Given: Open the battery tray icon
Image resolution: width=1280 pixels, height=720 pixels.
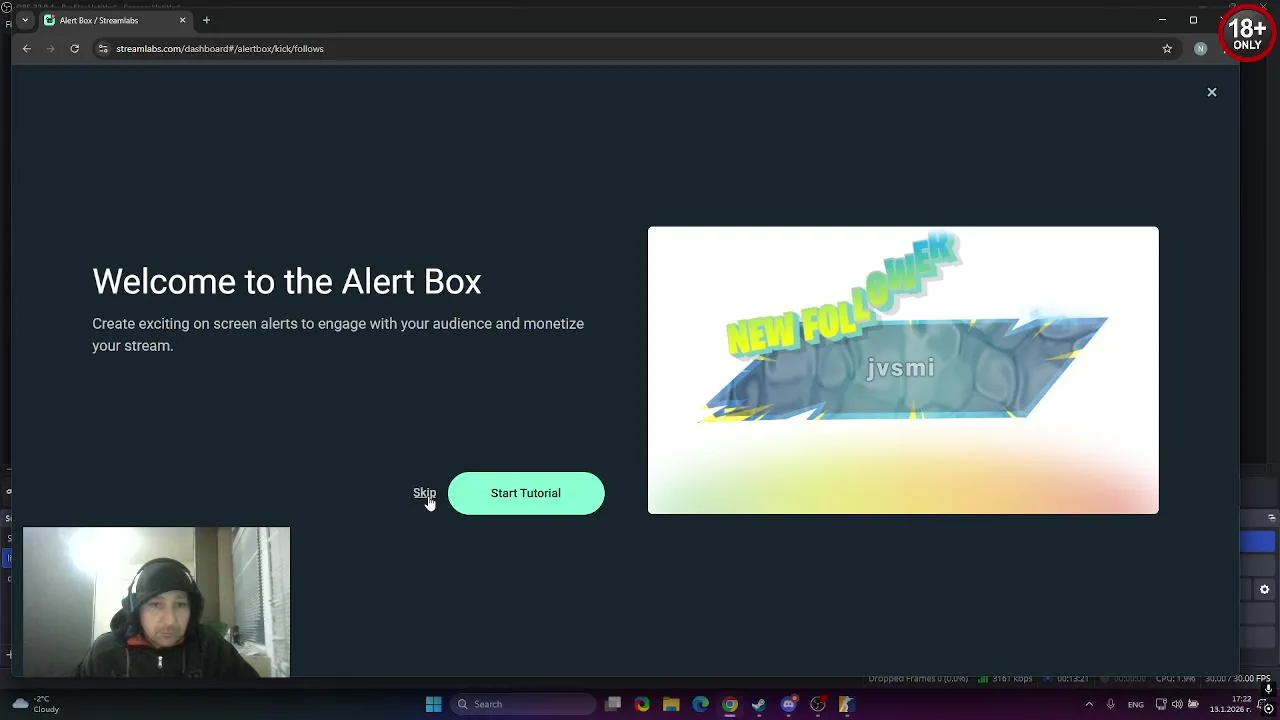Looking at the screenshot, I should [x=1193, y=704].
